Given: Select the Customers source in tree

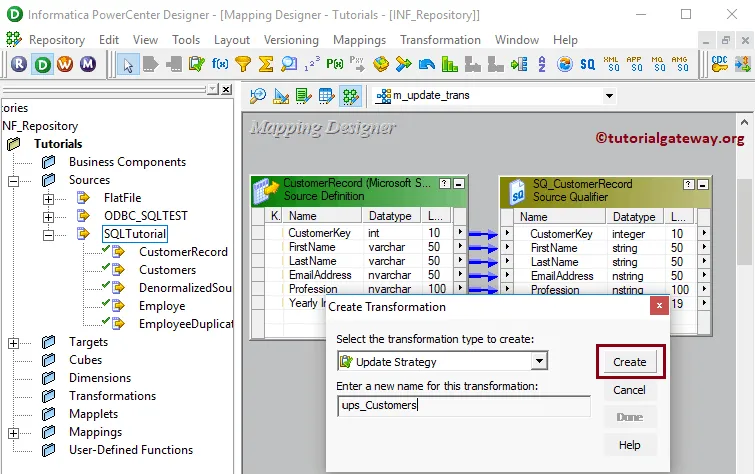Looking at the screenshot, I should pyautogui.click(x=168, y=270).
